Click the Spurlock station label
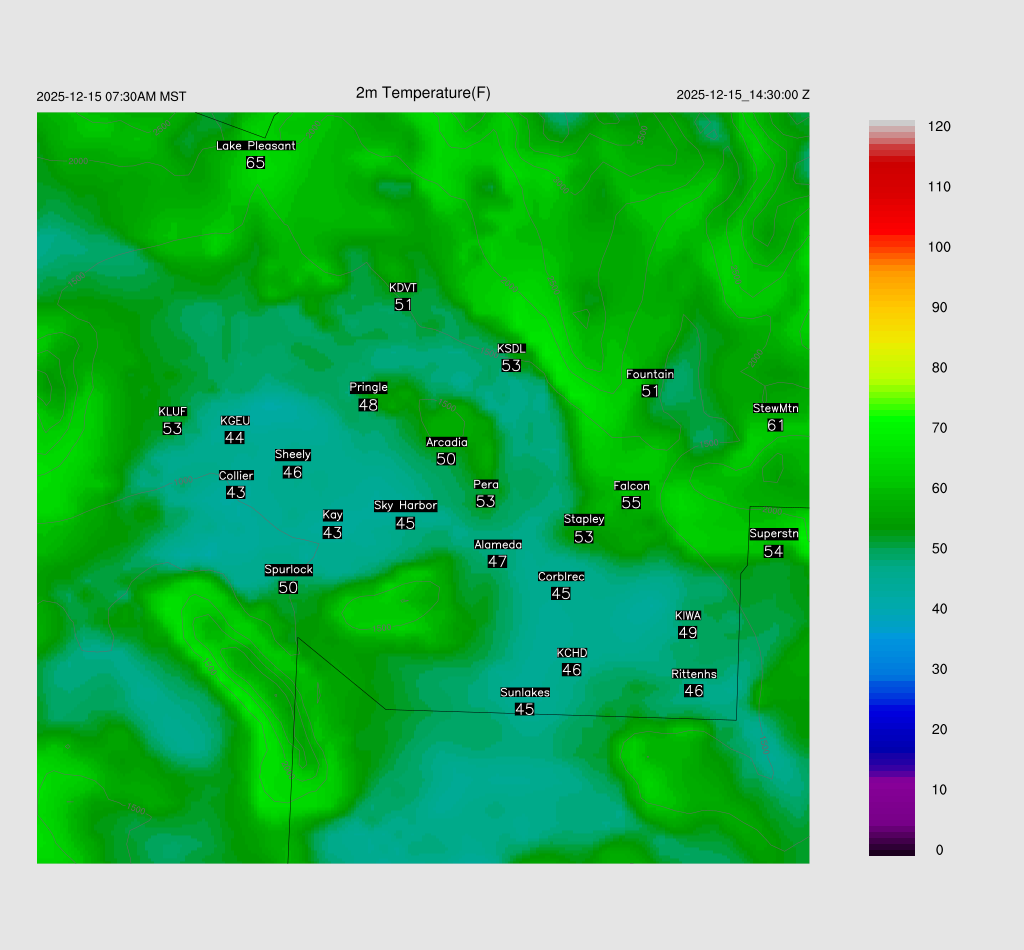The height and width of the screenshot is (950, 1024). (288, 570)
